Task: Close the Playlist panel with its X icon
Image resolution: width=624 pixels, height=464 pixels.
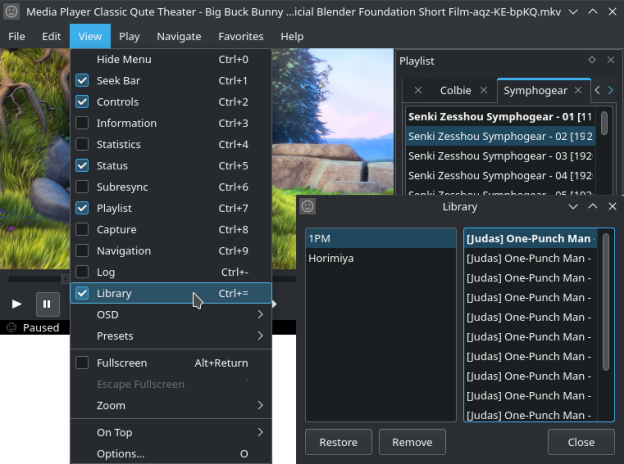Action: pyautogui.click(x=611, y=61)
